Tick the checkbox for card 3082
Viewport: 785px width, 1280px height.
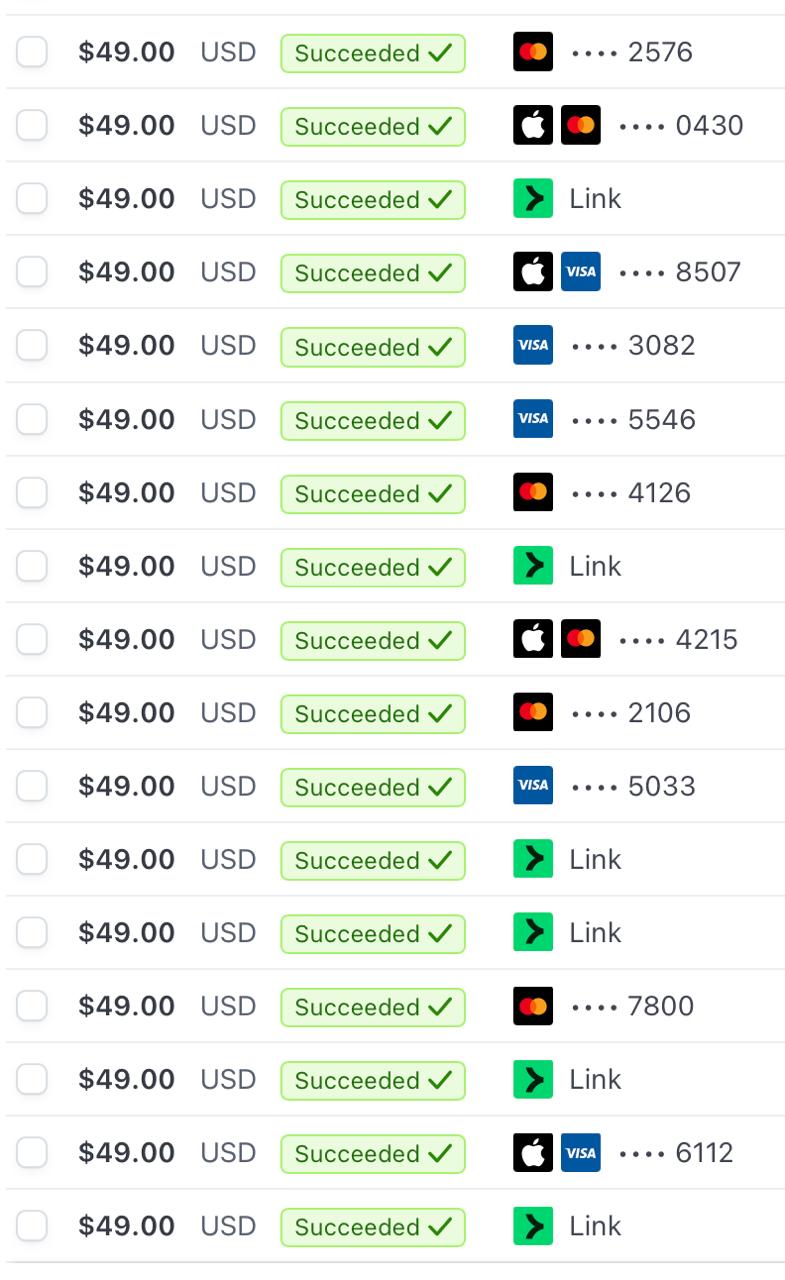[32, 345]
